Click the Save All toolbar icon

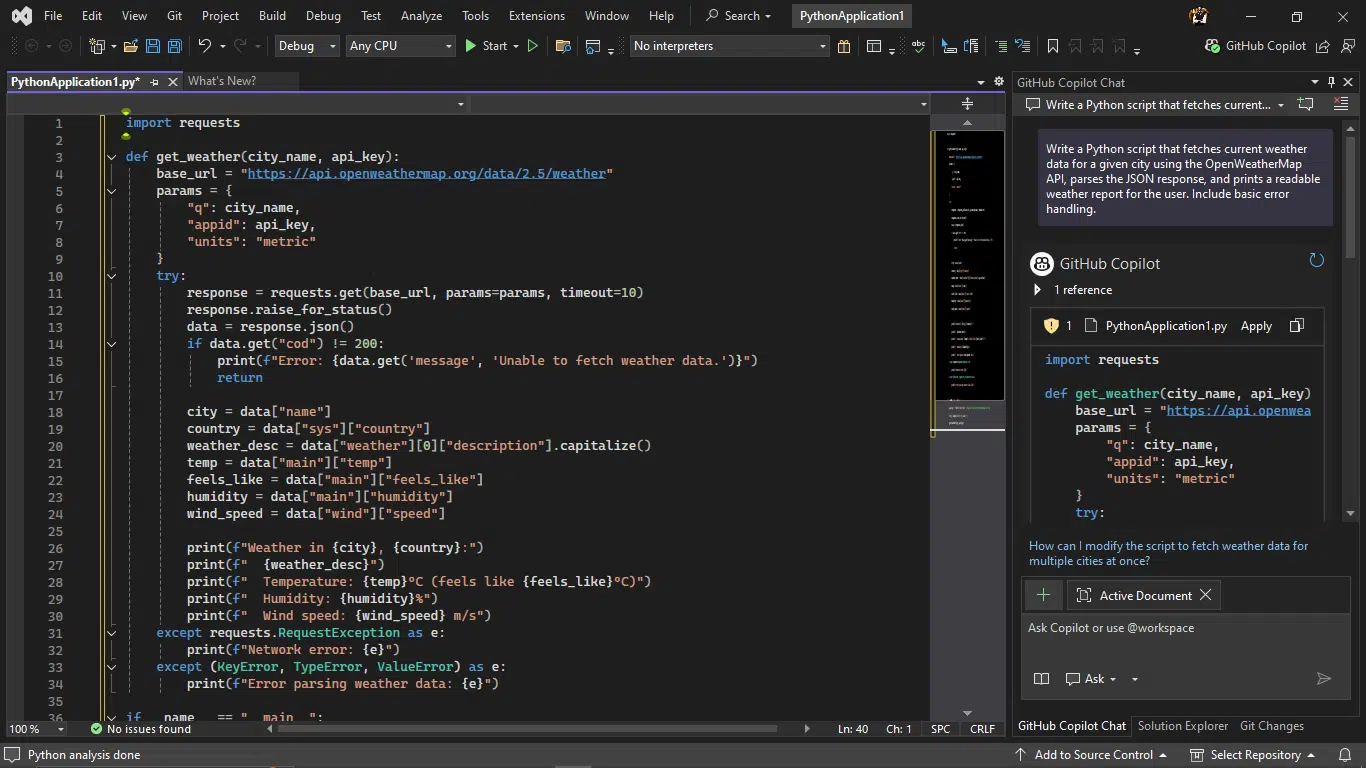coord(175,46)
